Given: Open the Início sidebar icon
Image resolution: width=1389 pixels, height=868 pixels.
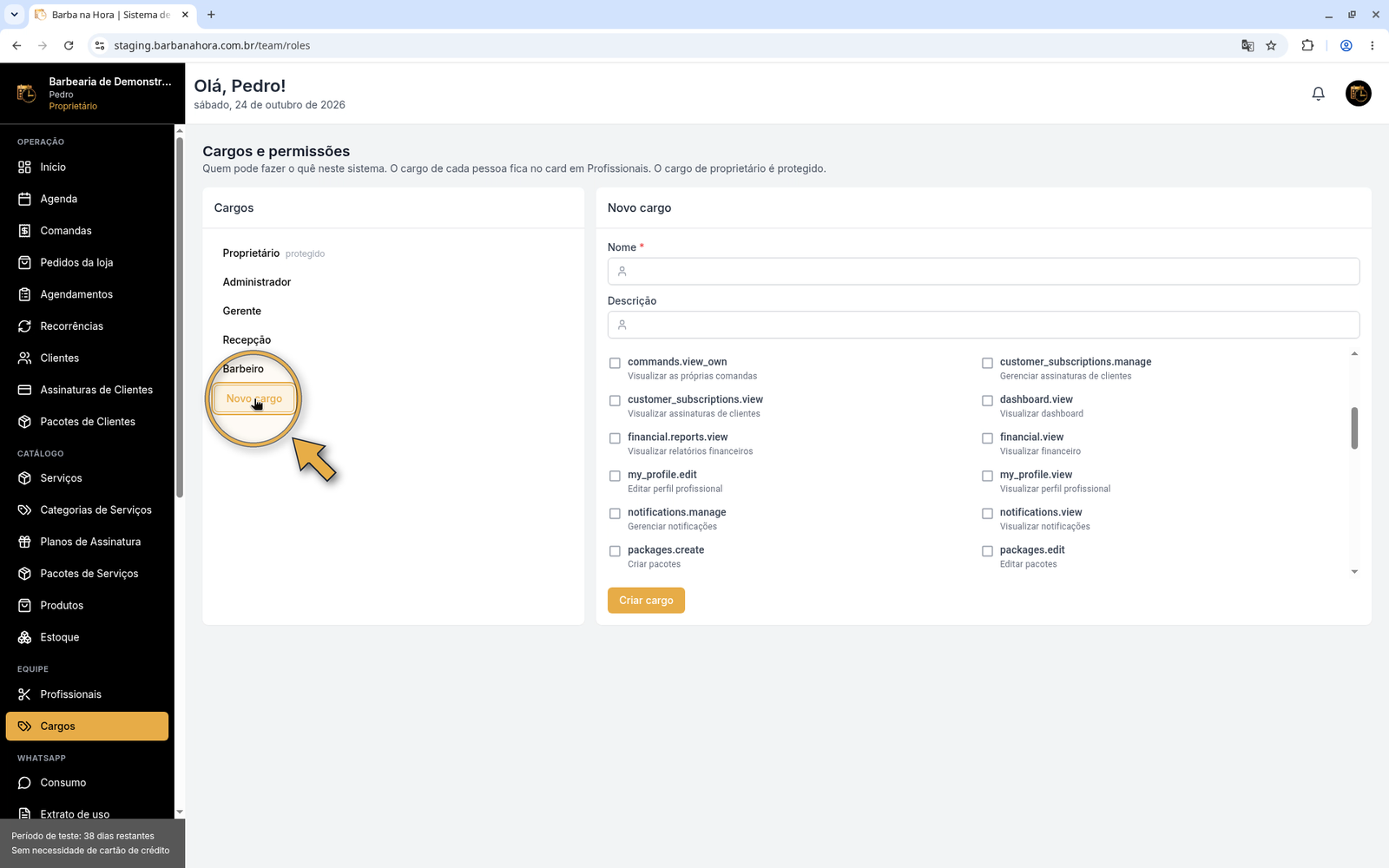Looking at the screenshot, I should coord(24,167).
